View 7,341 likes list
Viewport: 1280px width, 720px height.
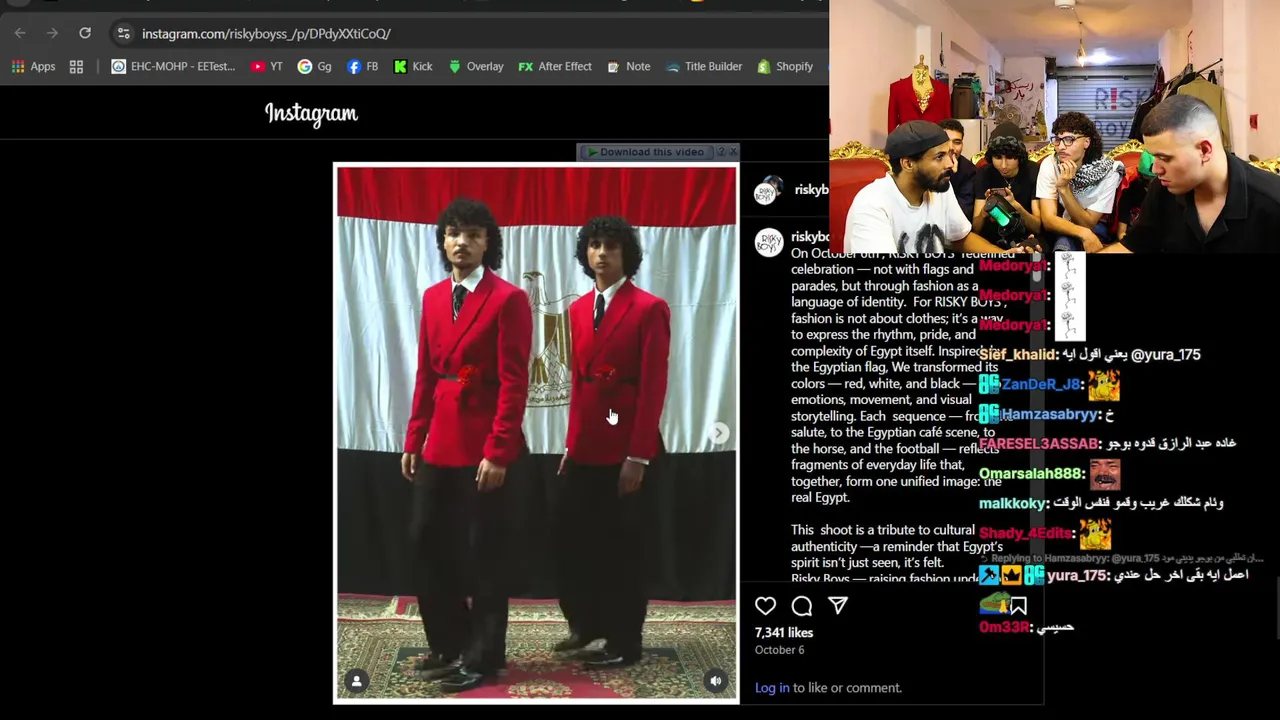pyautogui.click(x=784, y=632)
